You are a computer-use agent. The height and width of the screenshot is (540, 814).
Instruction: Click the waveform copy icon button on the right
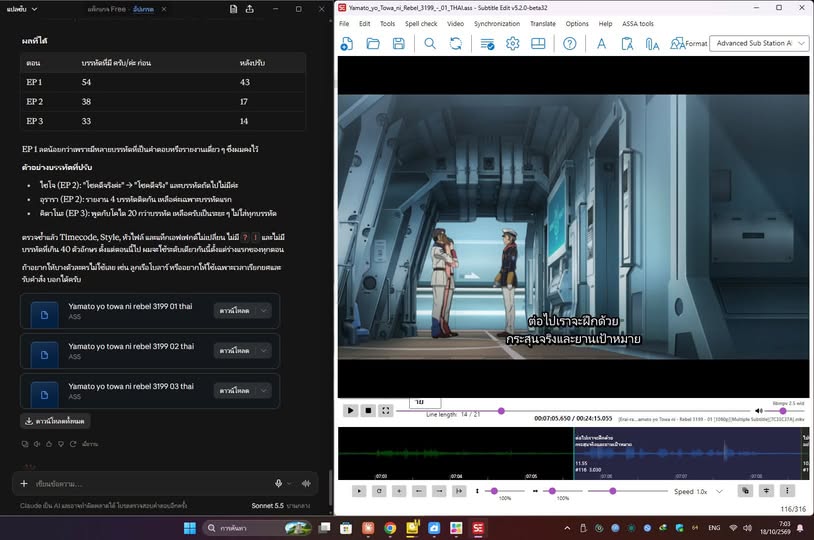[x=745, y=491]
